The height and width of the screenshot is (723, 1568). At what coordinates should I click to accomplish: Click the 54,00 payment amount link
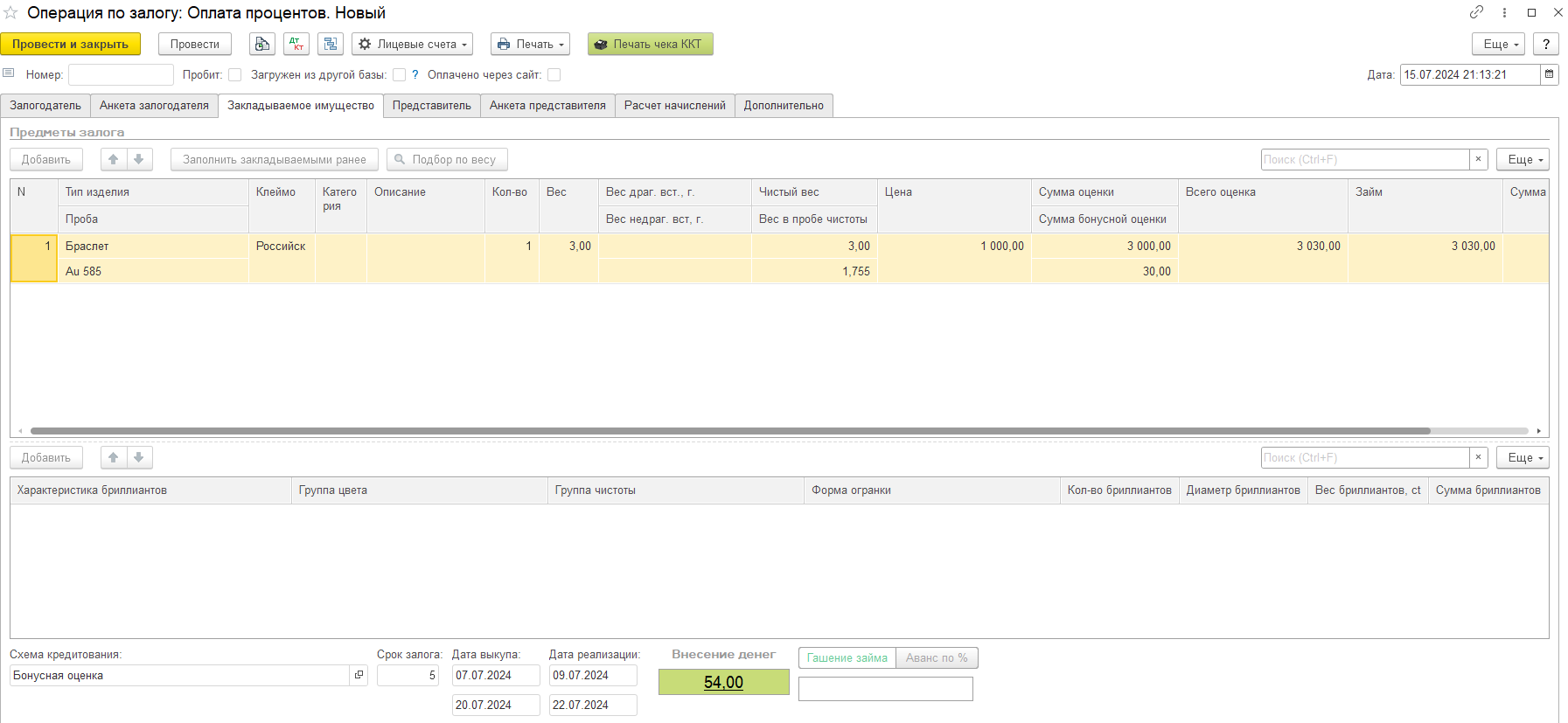pos(723,682)
